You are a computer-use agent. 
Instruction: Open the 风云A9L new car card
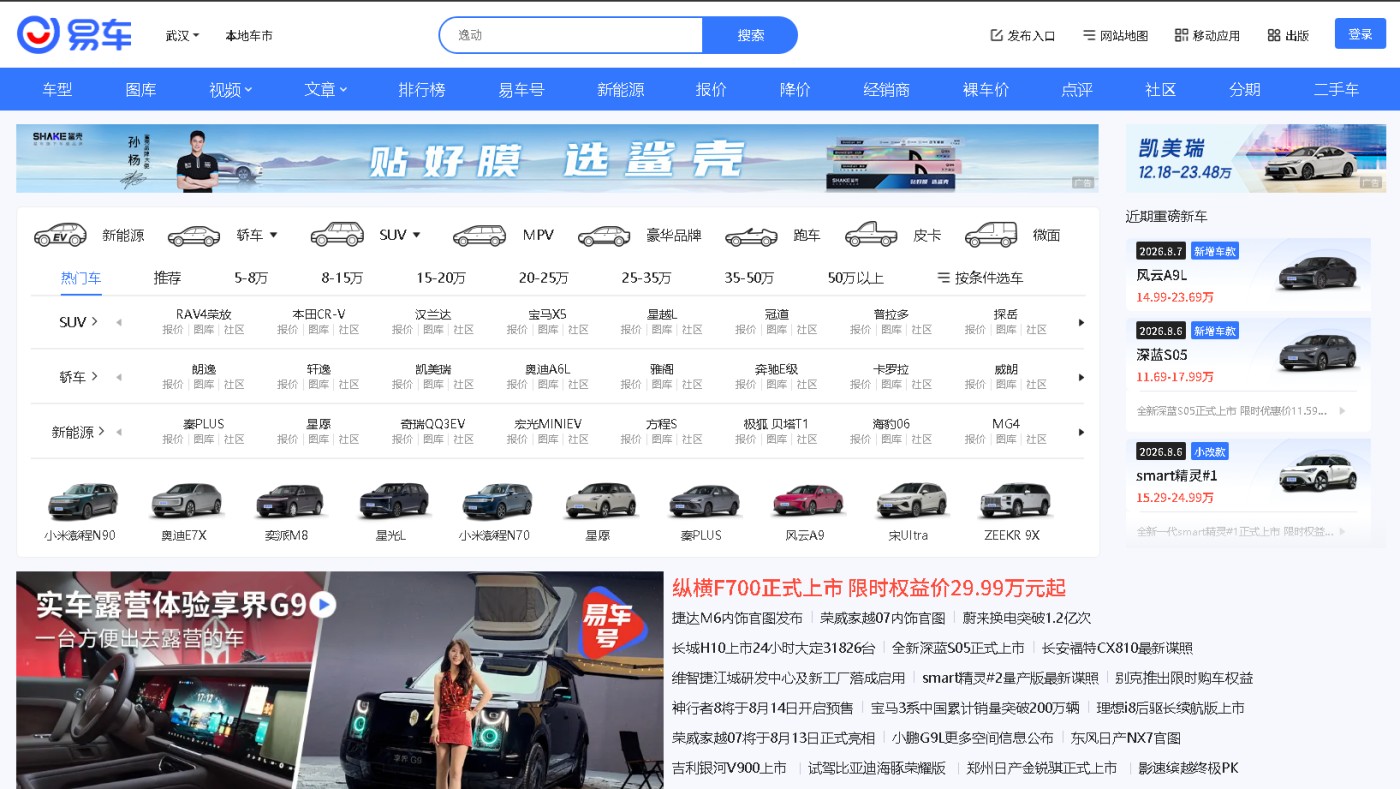coord(1248,273)
